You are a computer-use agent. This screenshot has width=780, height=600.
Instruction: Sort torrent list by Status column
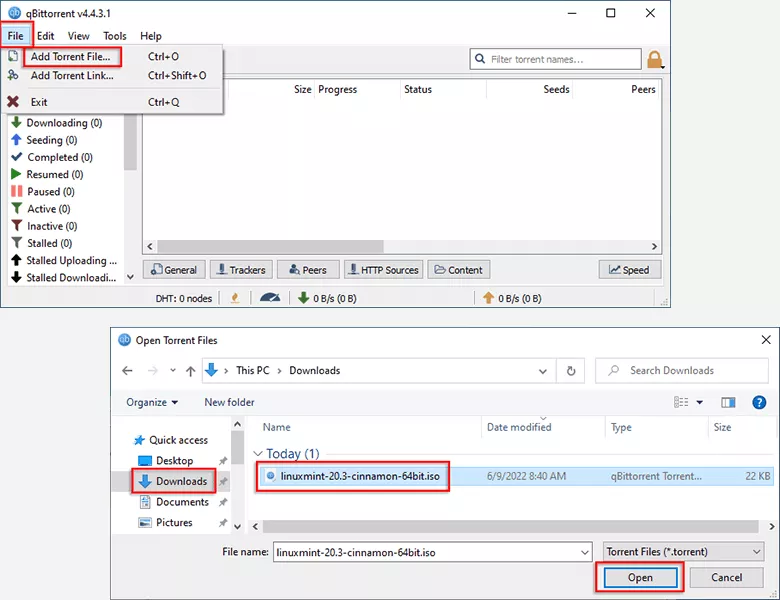tap(418, 90)
